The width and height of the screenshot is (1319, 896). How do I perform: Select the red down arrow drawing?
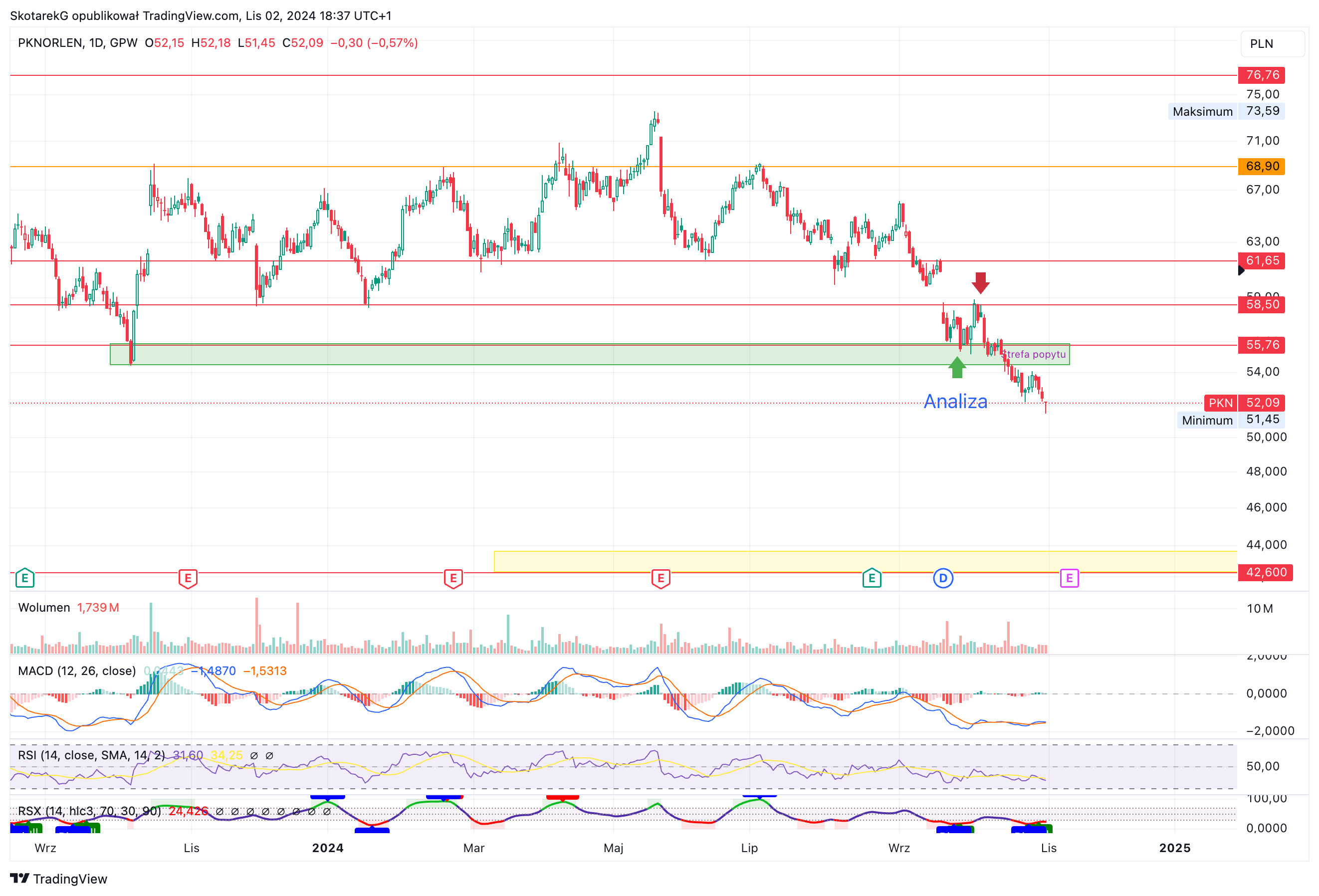coord(980,282)
